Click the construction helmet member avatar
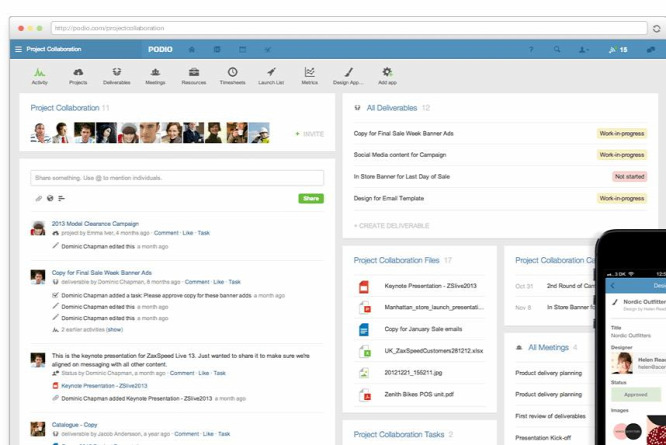The width and height of the screenshot is (666, 445). point(259,133)
